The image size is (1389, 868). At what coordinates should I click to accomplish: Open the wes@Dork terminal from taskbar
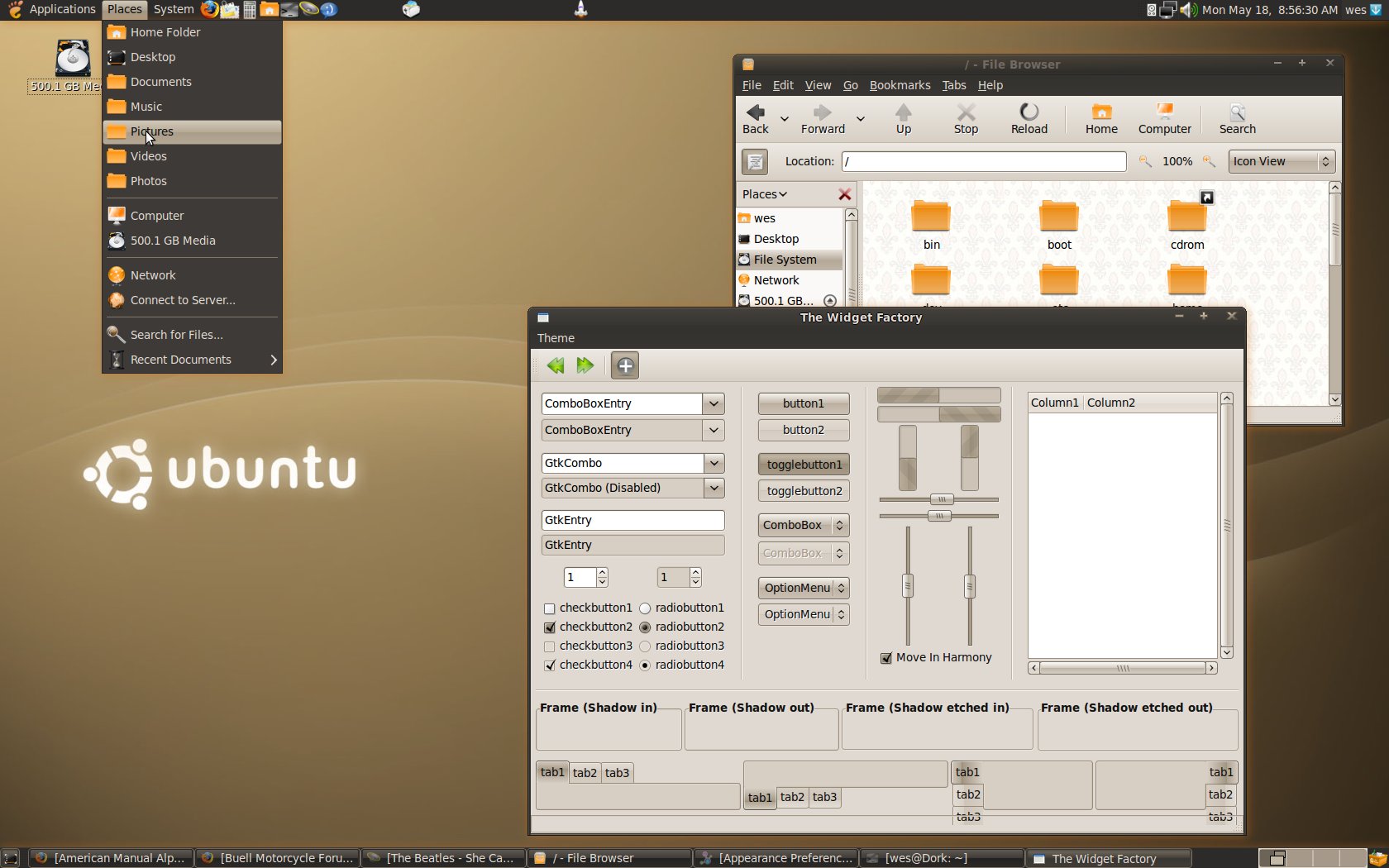pos(942,858)
